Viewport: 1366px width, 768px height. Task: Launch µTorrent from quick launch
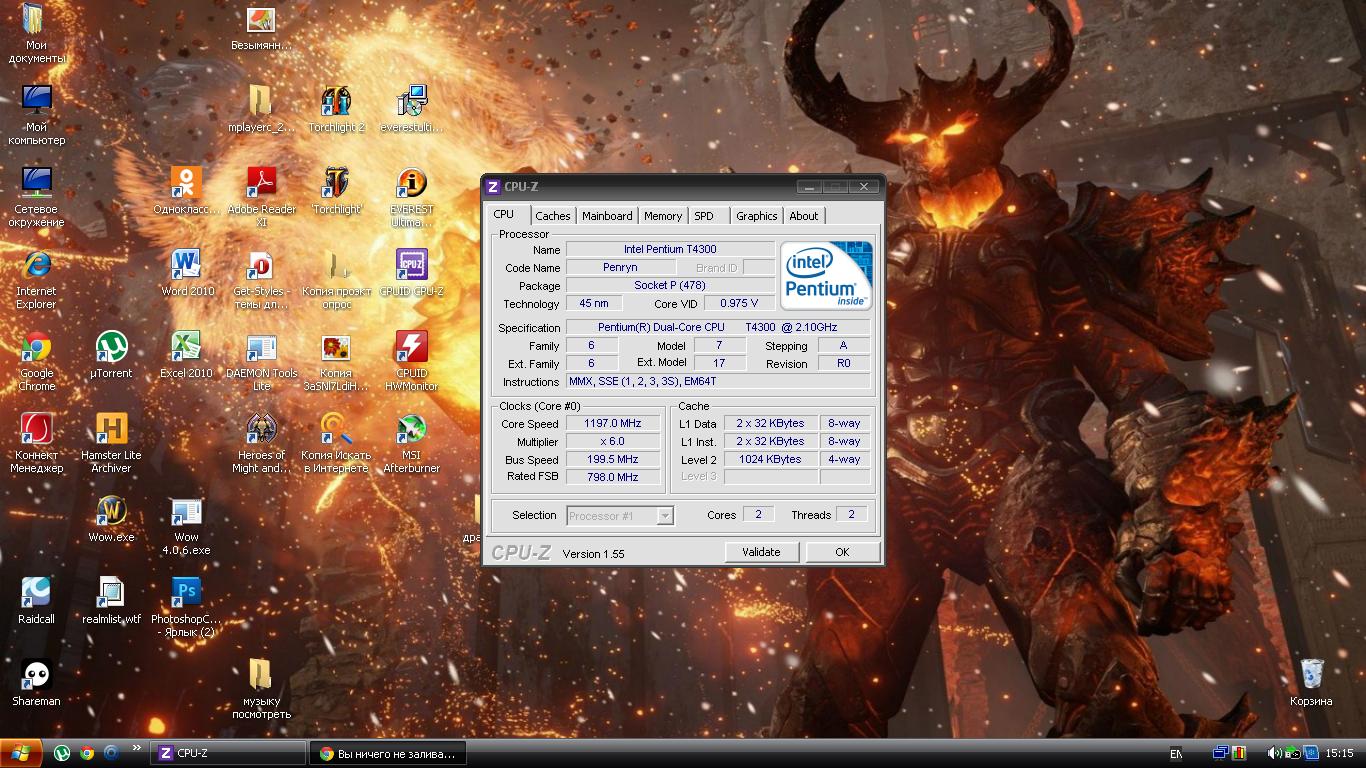click(62, 753)
